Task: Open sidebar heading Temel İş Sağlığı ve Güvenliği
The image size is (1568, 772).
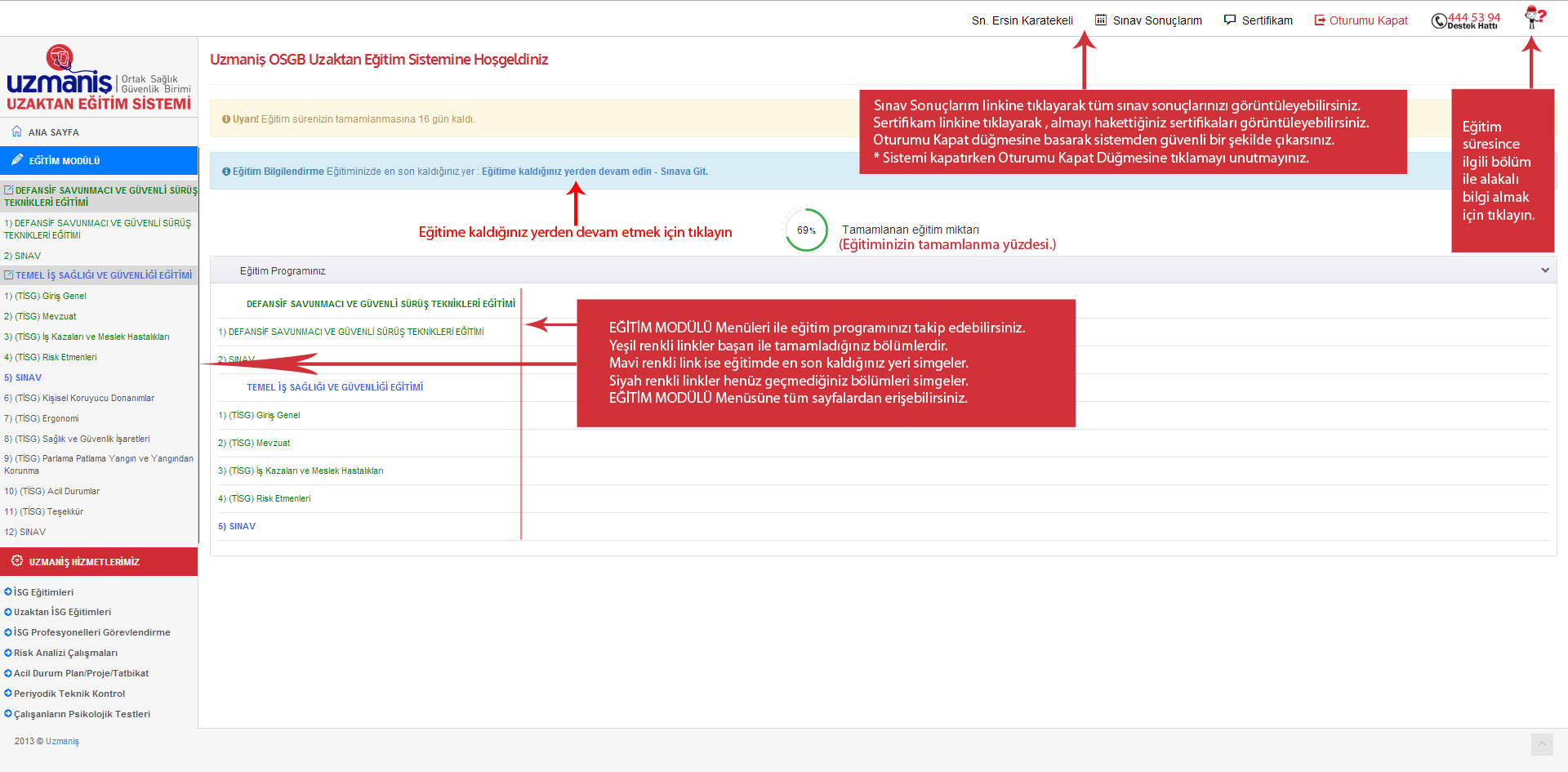Action: pyautogui.click(x=99, y=275)
